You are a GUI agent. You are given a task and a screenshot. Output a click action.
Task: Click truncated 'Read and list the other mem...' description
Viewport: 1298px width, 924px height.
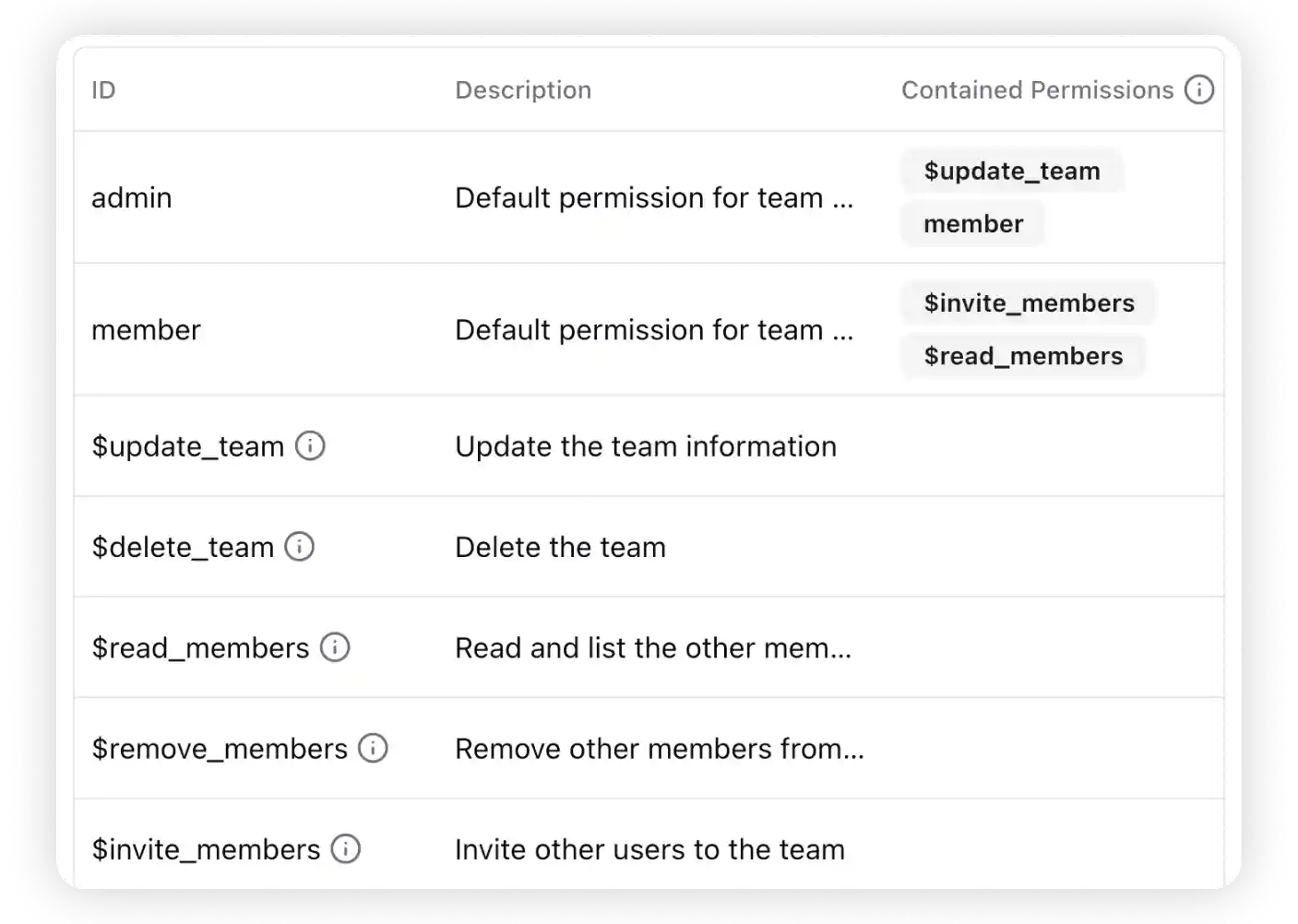click(653, 647)
